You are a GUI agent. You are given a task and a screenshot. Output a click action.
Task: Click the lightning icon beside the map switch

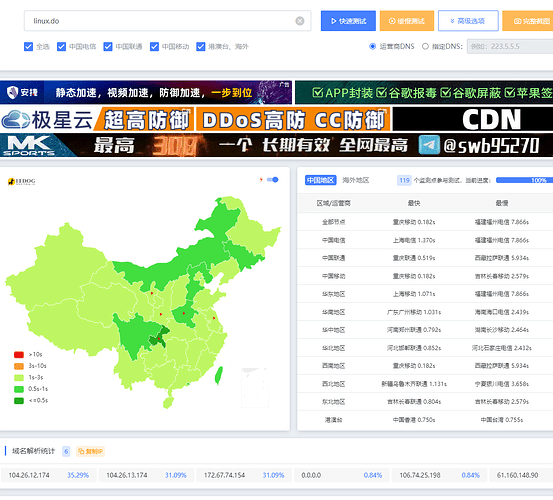tap(261, 180)
